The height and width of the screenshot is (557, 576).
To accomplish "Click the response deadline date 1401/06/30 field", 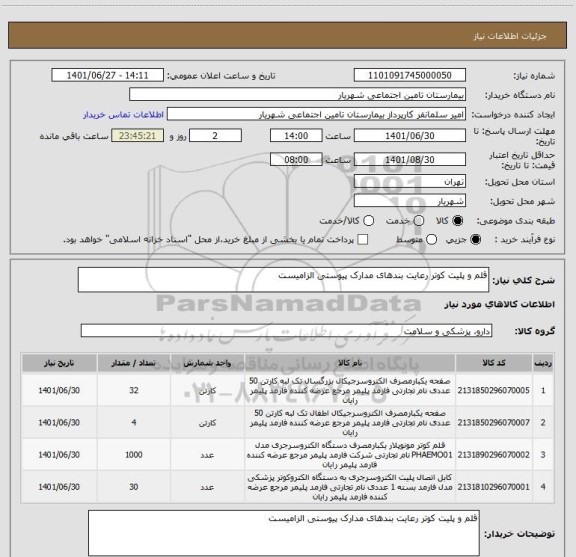I will tap(410, 136).
